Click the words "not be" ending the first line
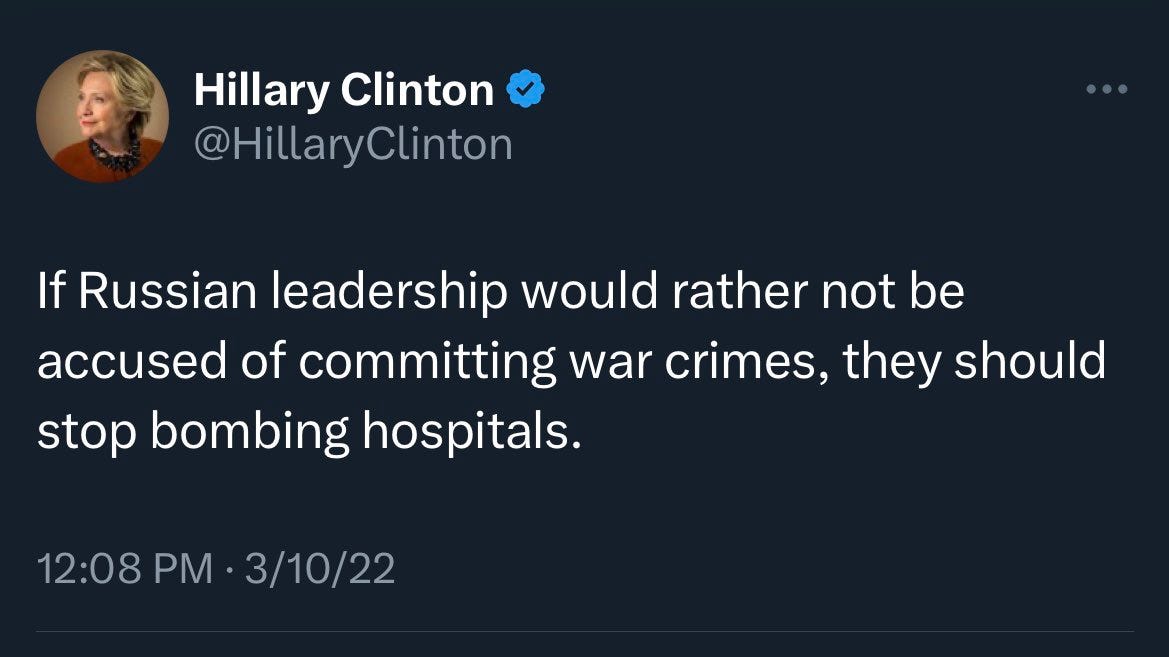1169x657 pixels. tap(893, 292)
